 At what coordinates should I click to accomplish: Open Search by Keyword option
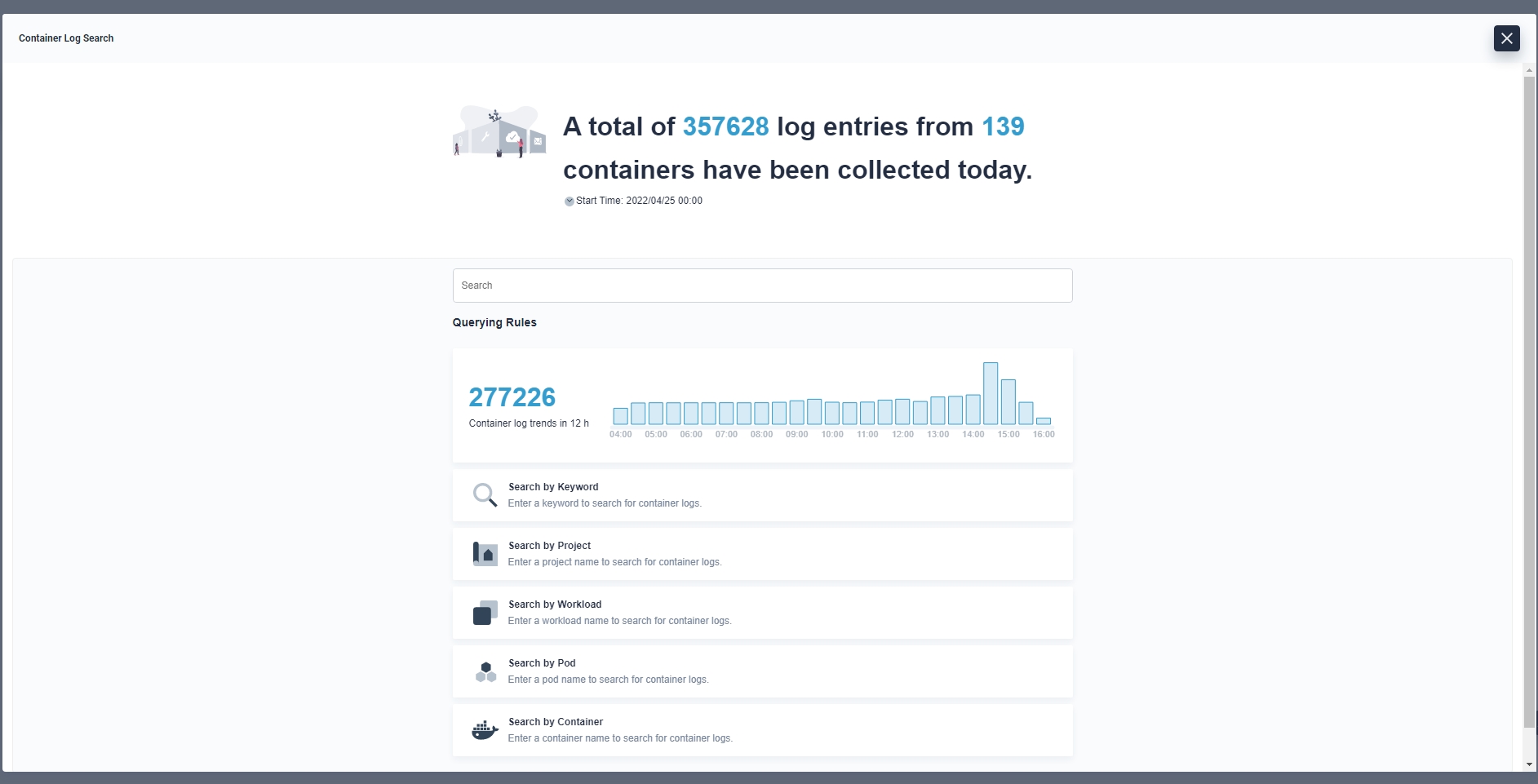(553, 487)
